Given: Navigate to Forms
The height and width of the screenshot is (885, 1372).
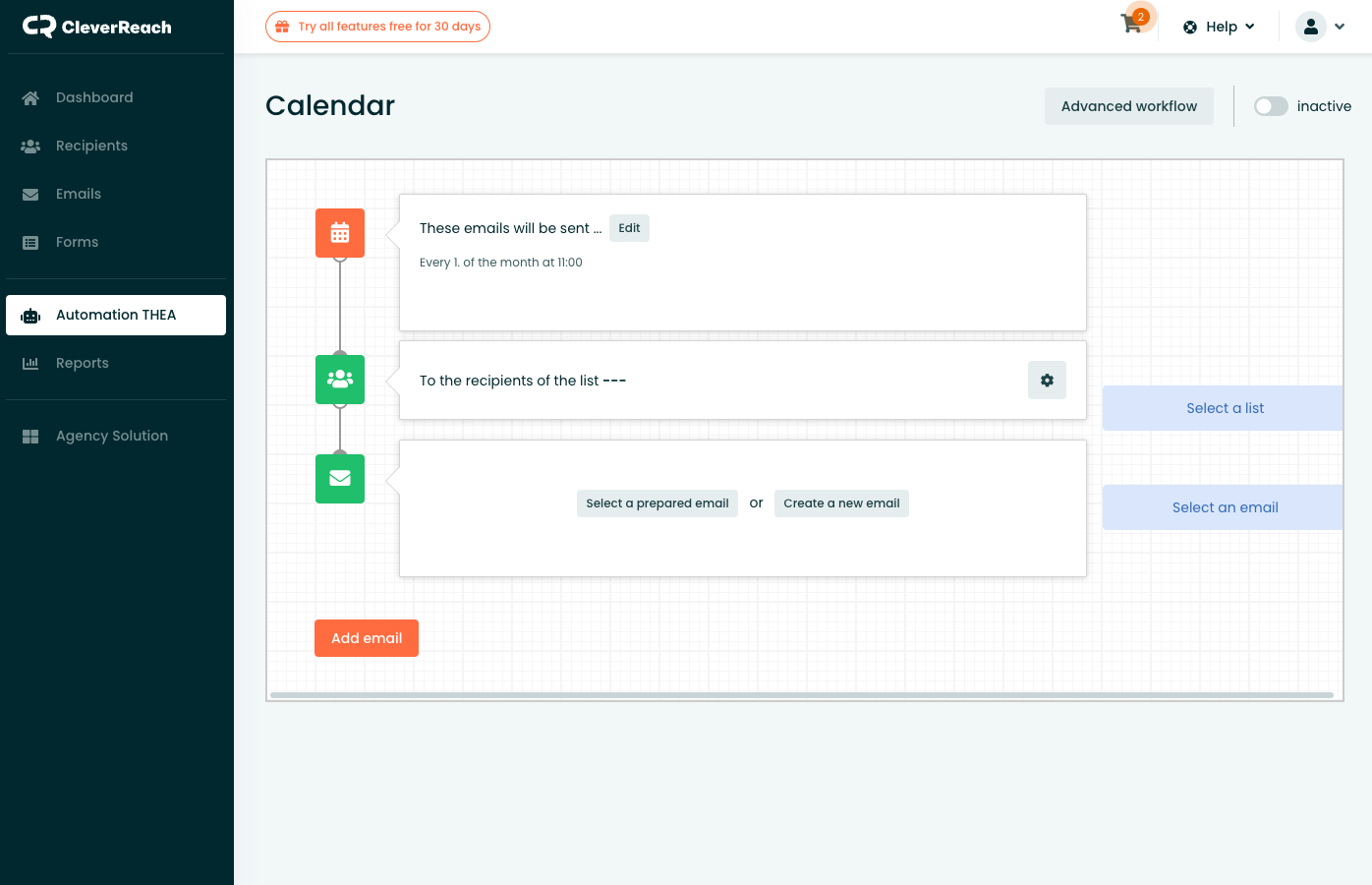Looking at the screenshot, I should point(116,242).
